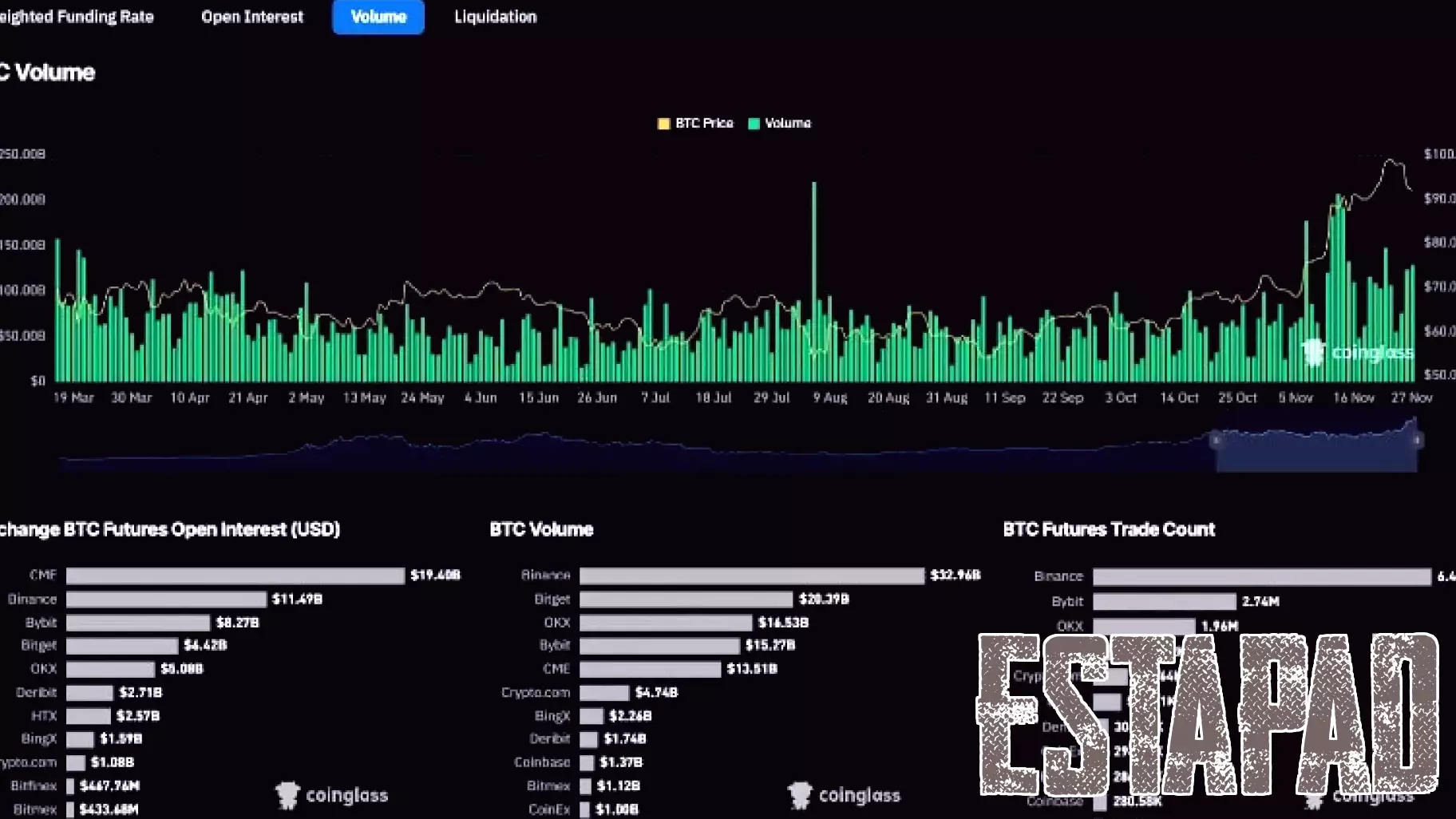Click the Binance trade count bar
Viewport: 1456px width, 819px height.
(1262, 576)
